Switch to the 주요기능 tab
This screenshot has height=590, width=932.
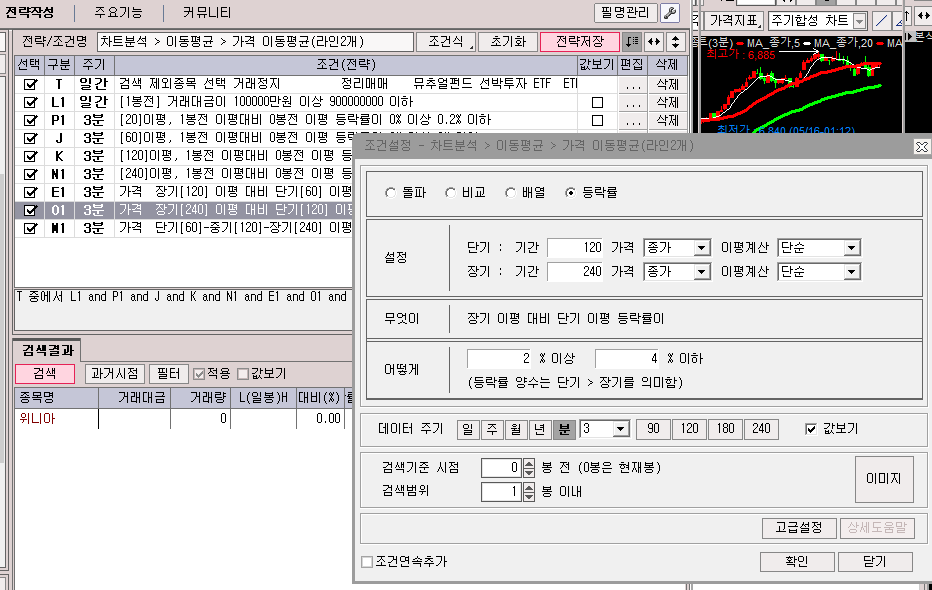(118, 13)
